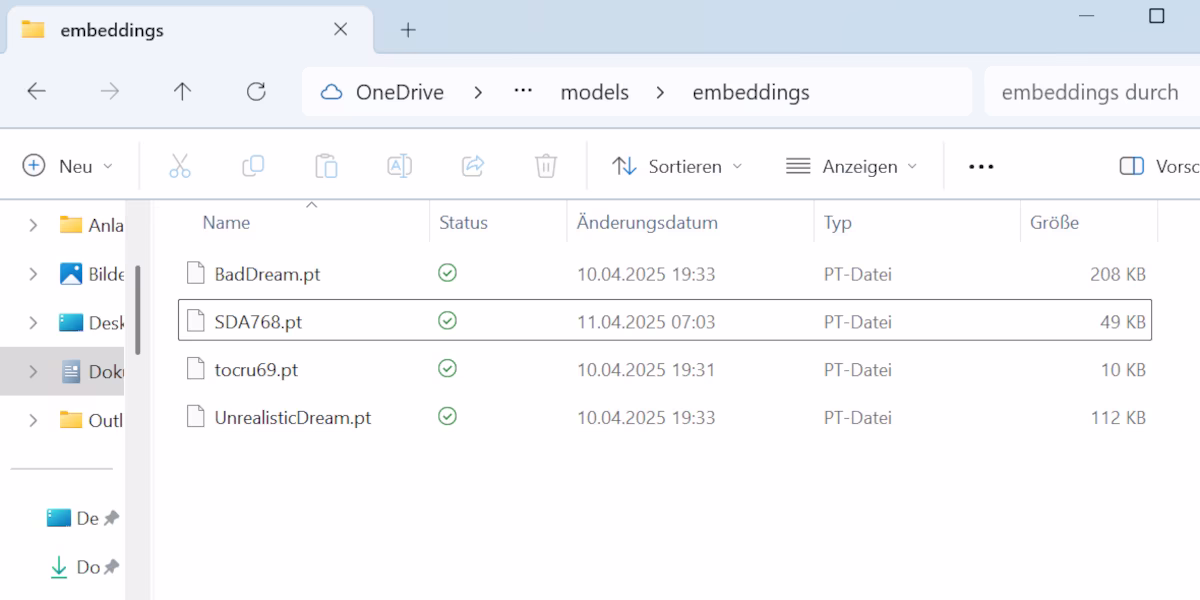Sort by Änderungsdatum column header
This screenshot has width=1200, height=600.
click(647, 222)
